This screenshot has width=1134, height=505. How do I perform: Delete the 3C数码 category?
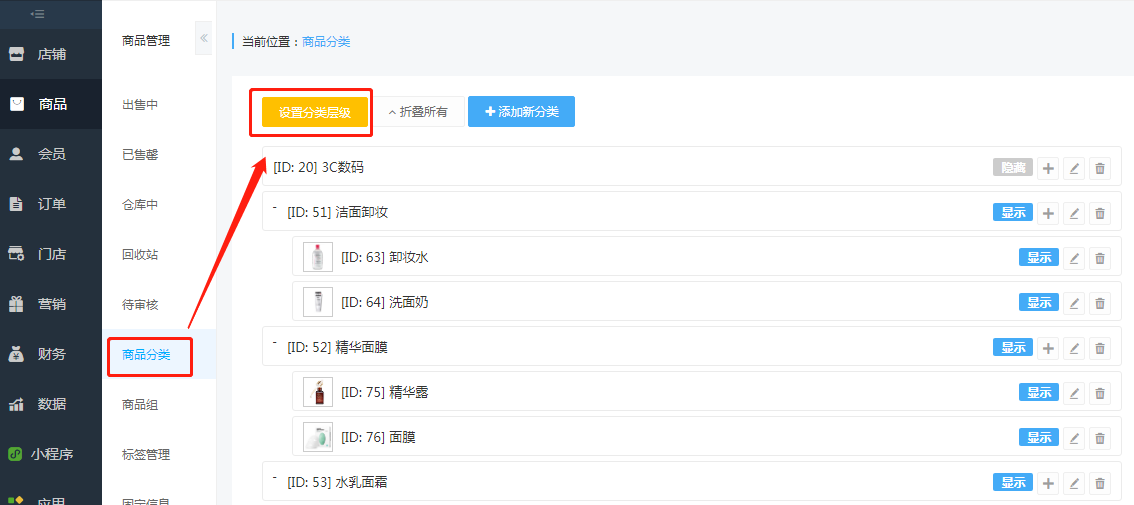pos(1100,169)
